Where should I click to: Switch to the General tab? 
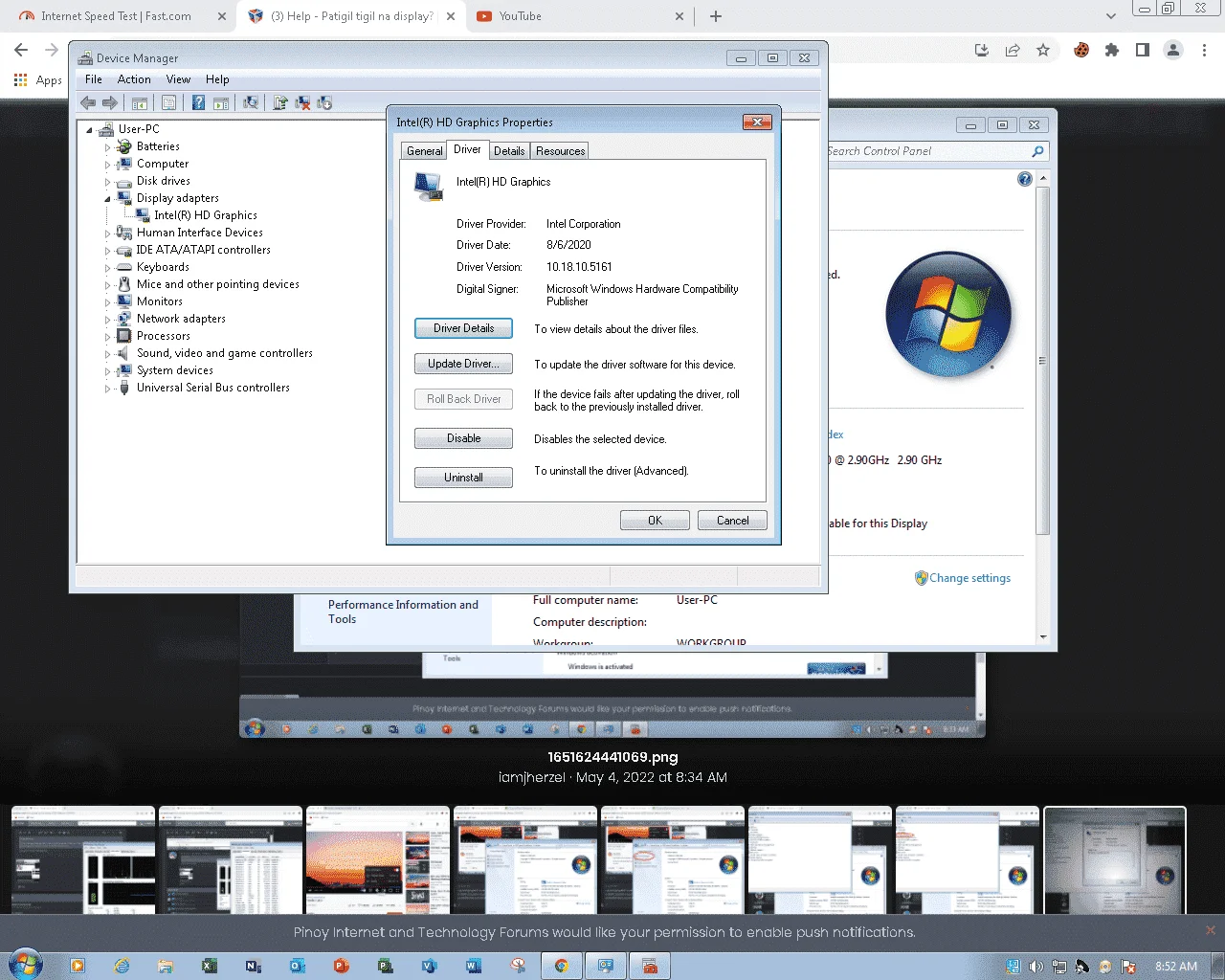pyautogui.click(x=424, y=151)
